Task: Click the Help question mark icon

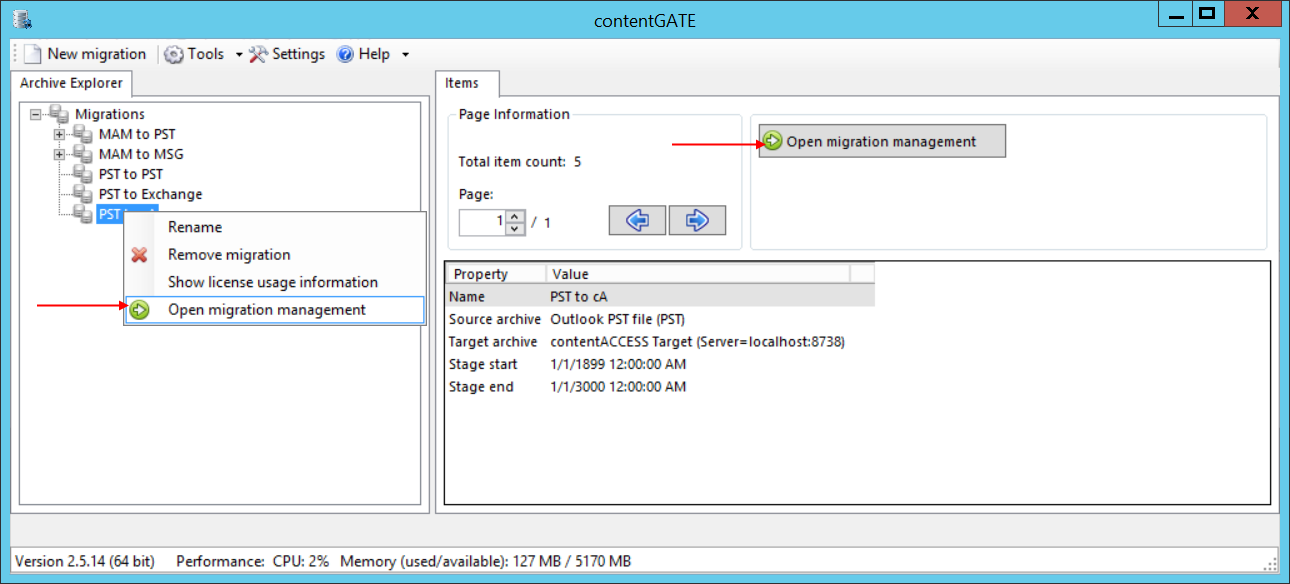Action: point(346,54)
